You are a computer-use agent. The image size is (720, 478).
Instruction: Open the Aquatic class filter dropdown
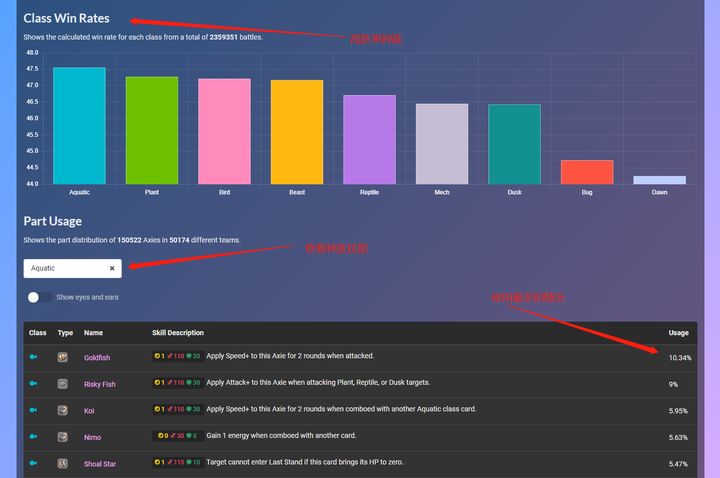(x=65, y=268)
